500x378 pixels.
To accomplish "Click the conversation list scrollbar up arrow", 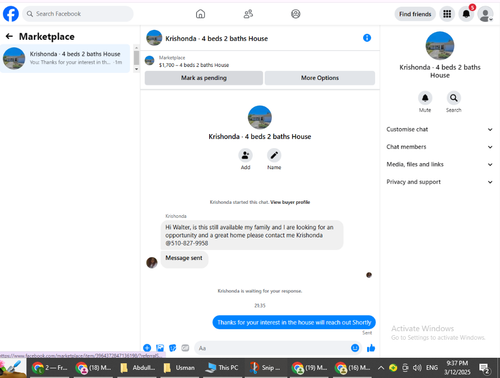I will [x=136, y=47].
